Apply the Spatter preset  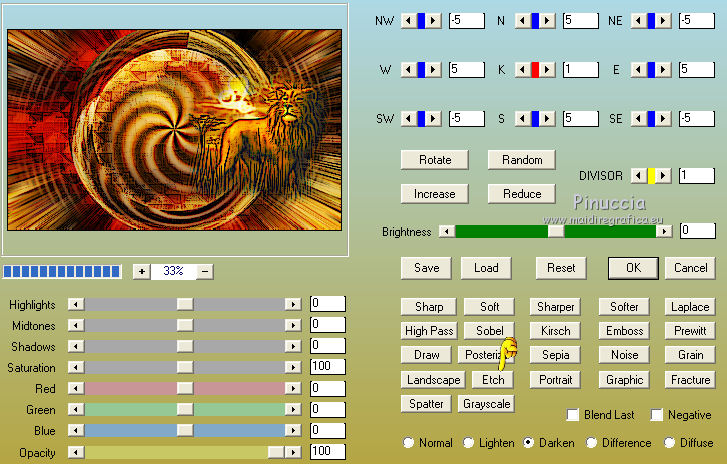pyautogui.click(x=426, y=404)
